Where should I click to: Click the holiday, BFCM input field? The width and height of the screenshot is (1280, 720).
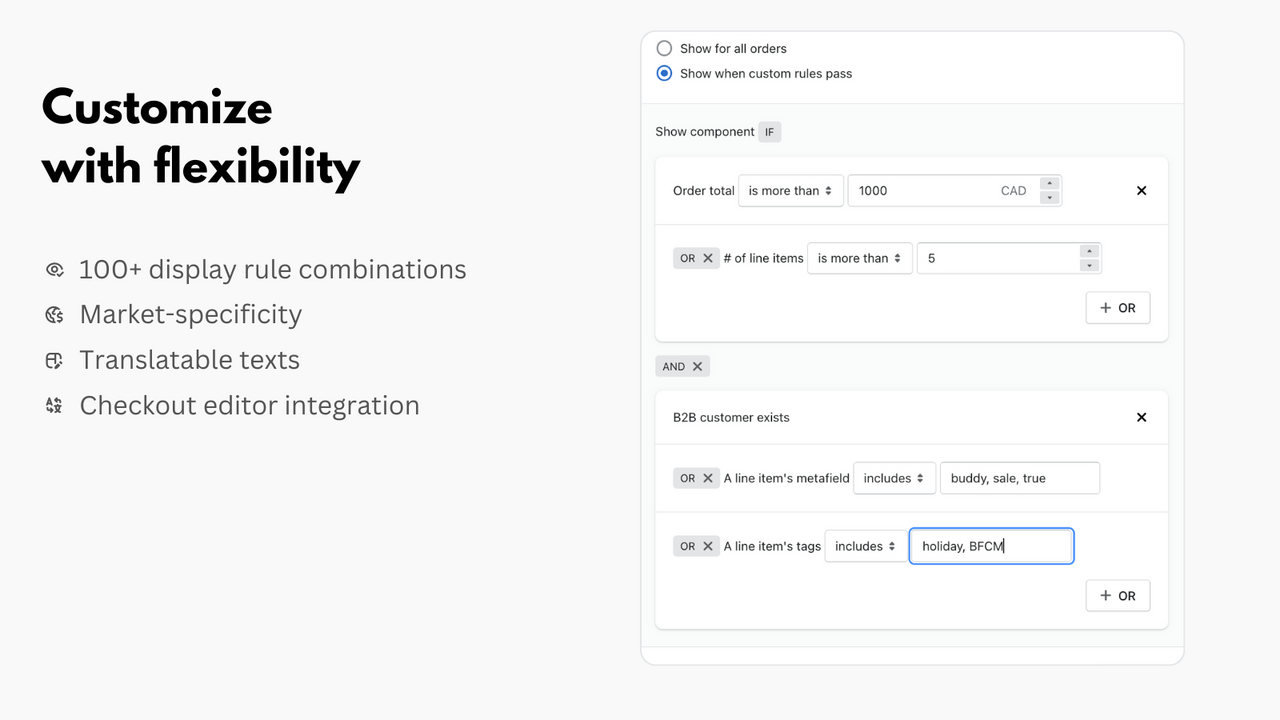(991, 545)
